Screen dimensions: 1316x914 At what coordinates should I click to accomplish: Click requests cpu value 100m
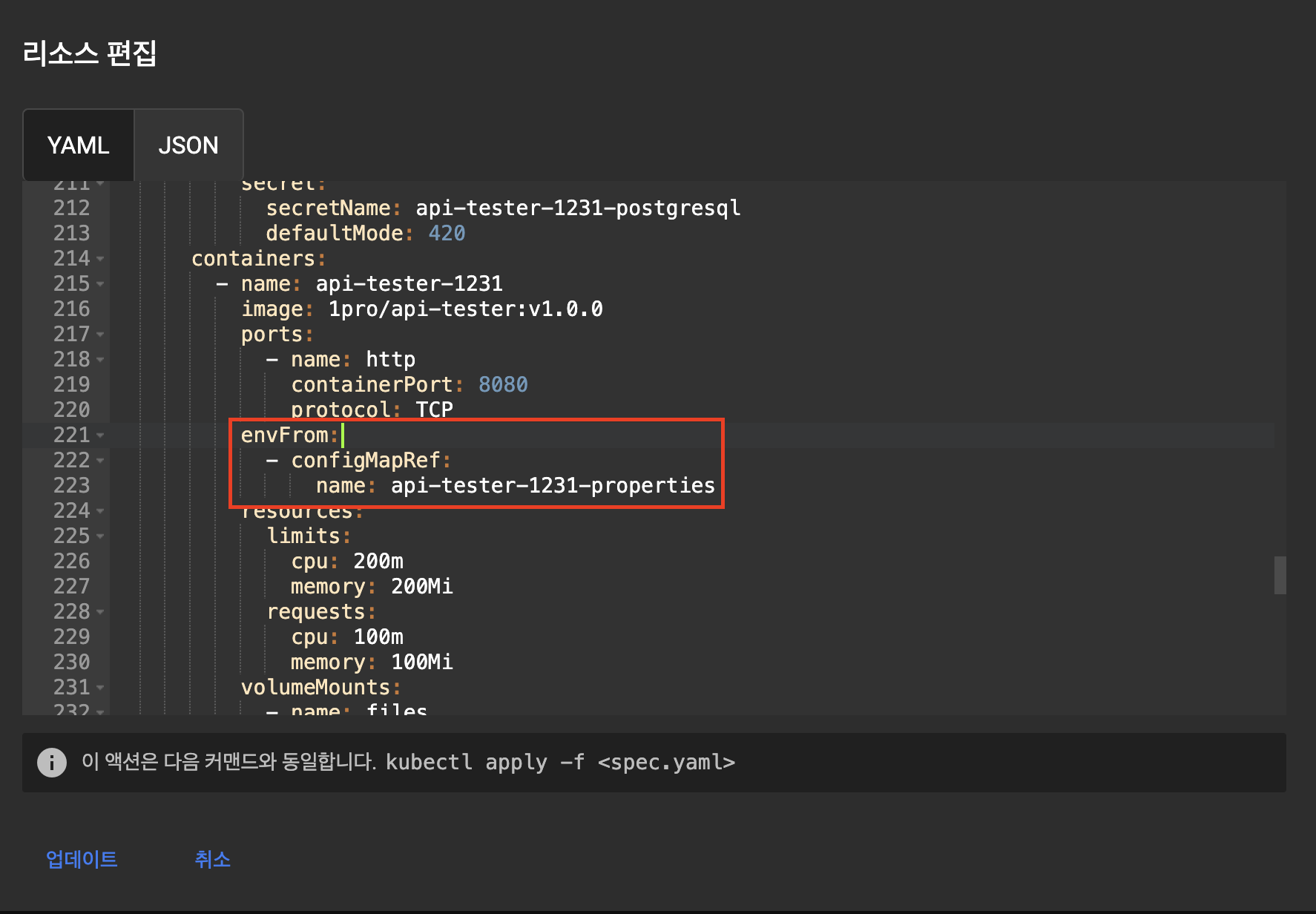pyautogui.click(x=378, y=637)
